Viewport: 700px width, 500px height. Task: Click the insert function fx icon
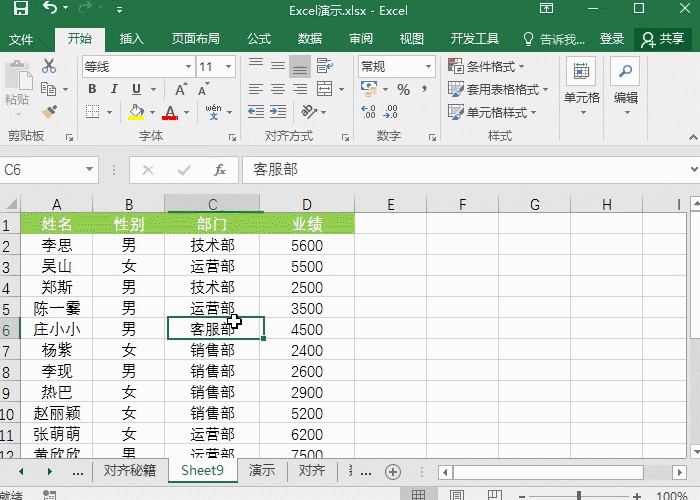coord(220,170)
